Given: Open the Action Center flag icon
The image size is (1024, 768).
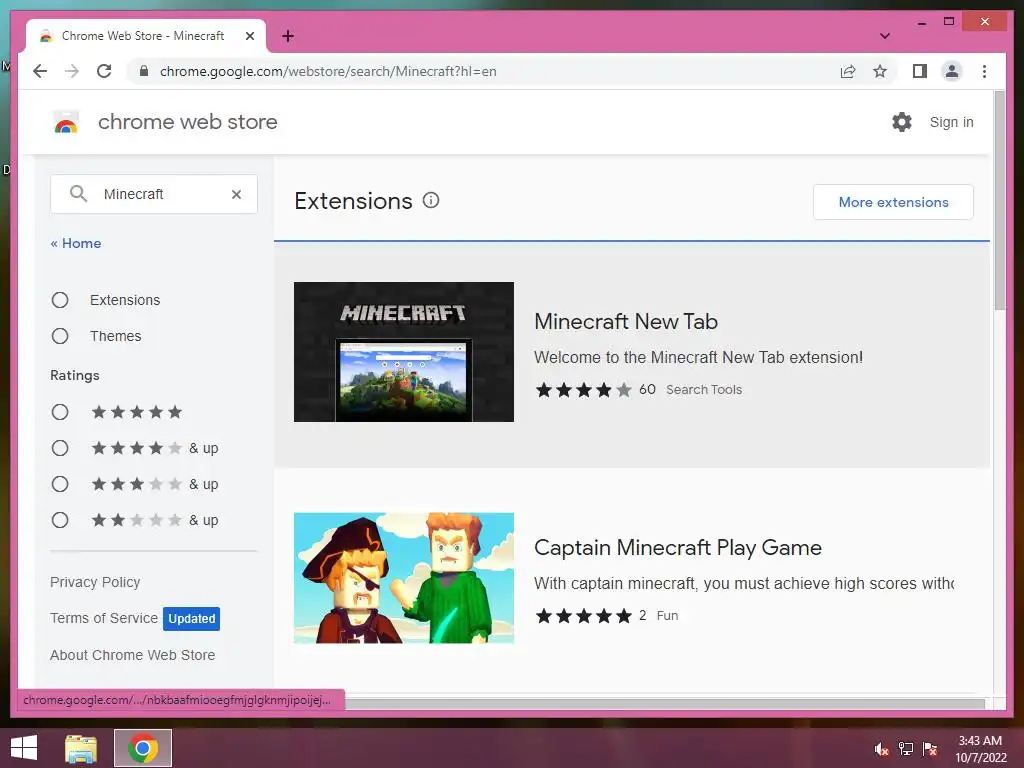Looking at the screenshot, I should point(930,749).
